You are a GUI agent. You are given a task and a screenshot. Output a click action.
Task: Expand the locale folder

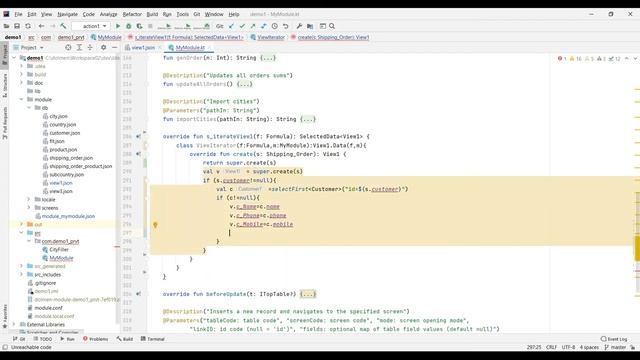pyautogui.click(x=29, y=199)
